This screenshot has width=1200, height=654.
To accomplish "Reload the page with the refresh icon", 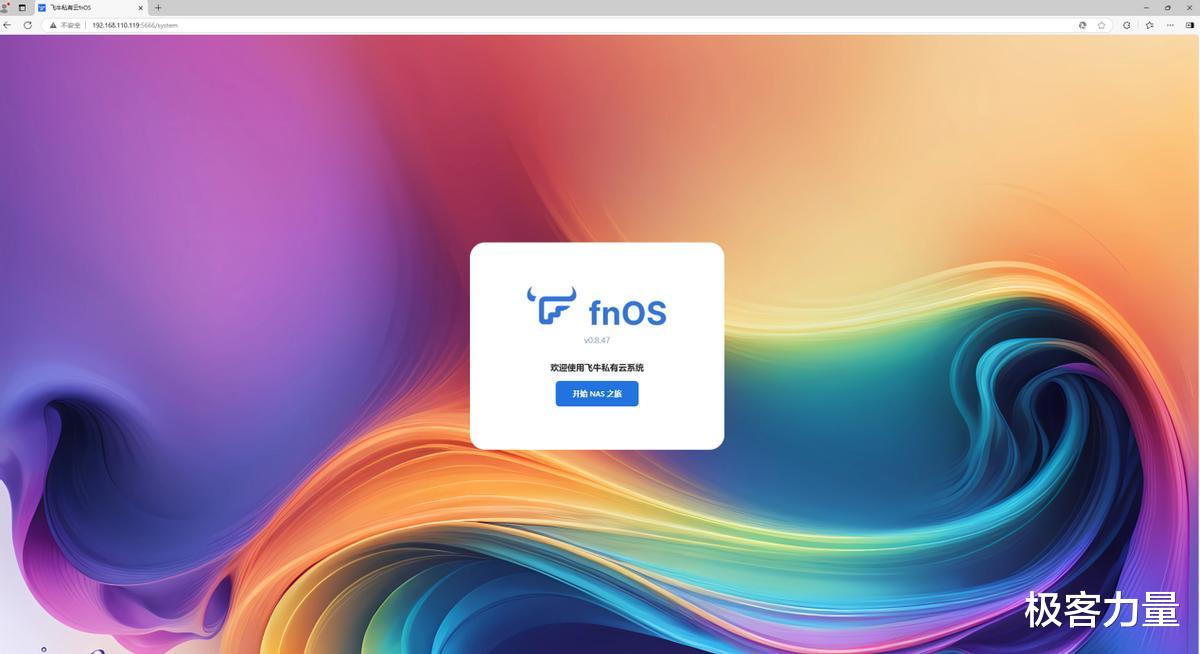I will (x=28, y=25).
